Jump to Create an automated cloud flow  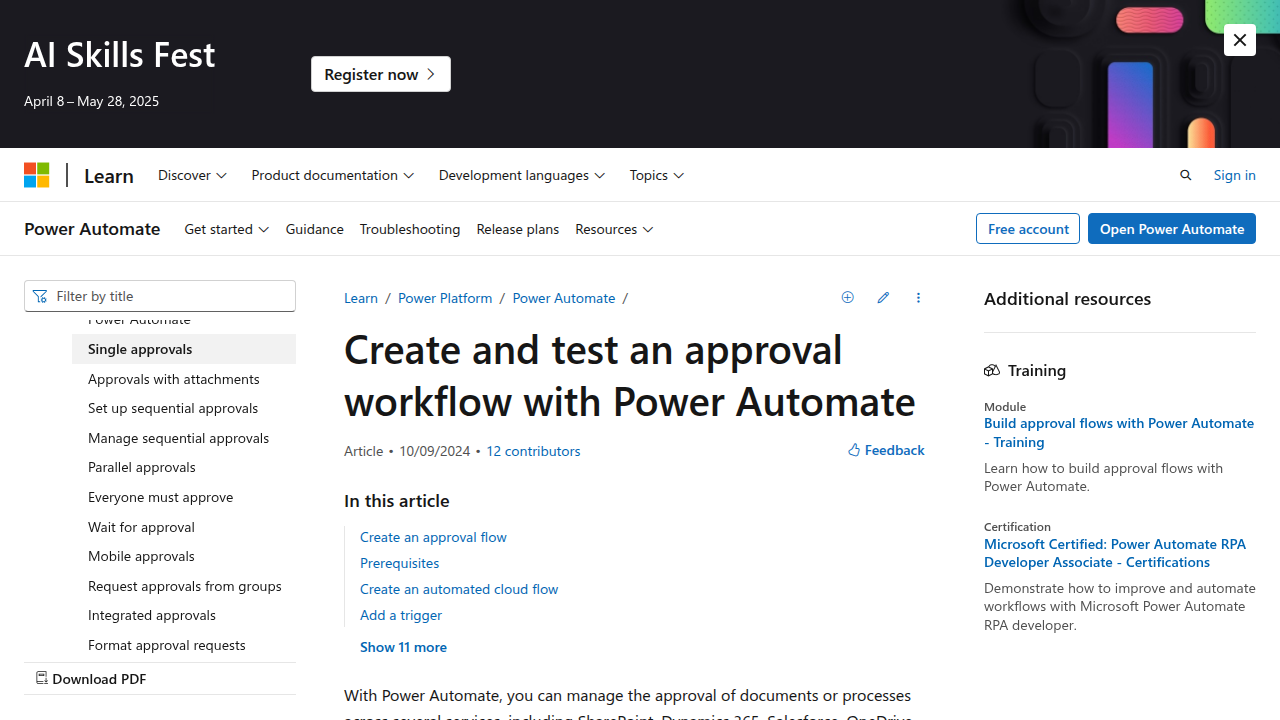459,589
